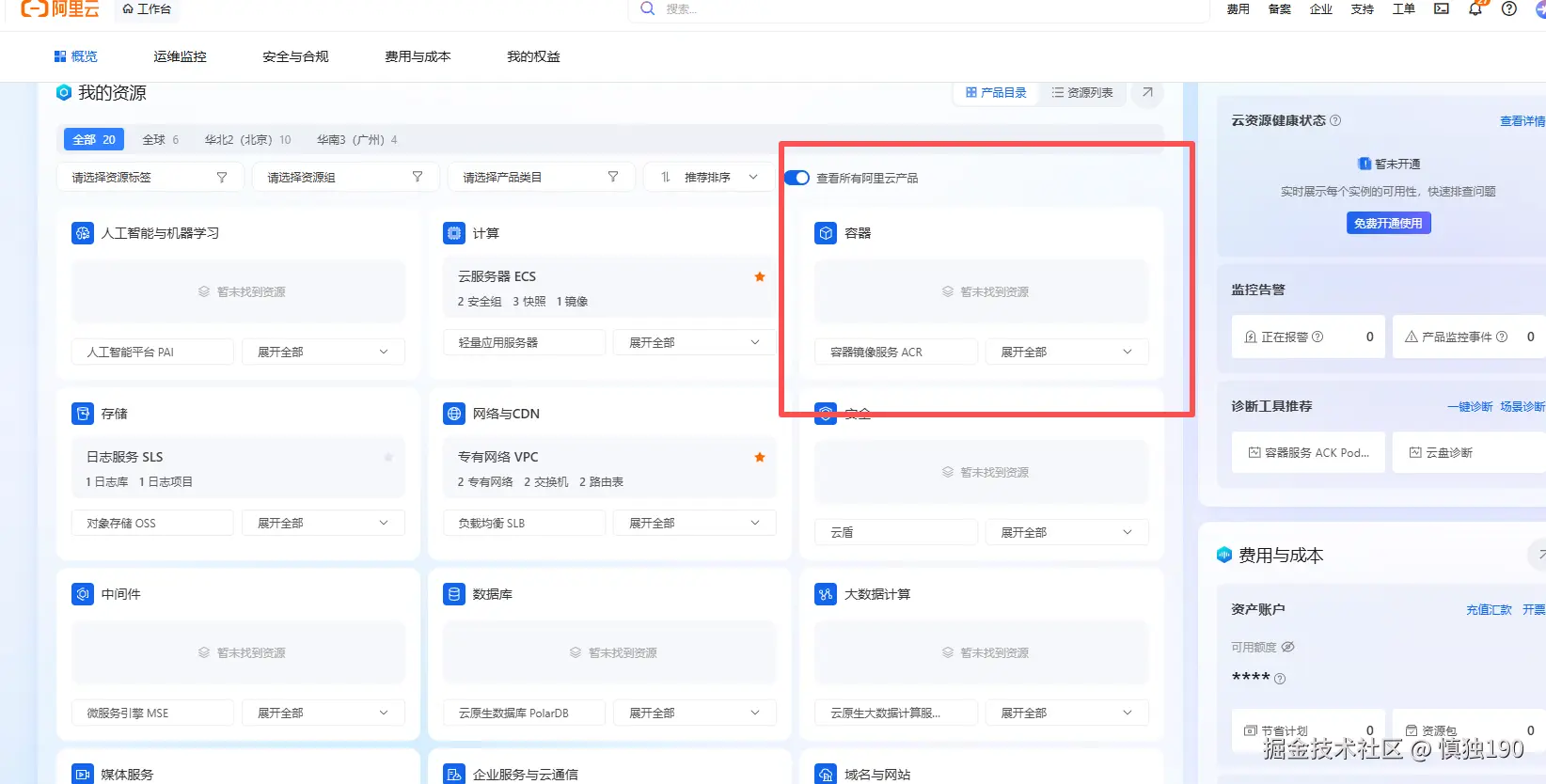Viewport: 1546px width, 784px height.
Task: Open the 容器镜像服务 ACR shortcut
Action: (x=896, y=352)
